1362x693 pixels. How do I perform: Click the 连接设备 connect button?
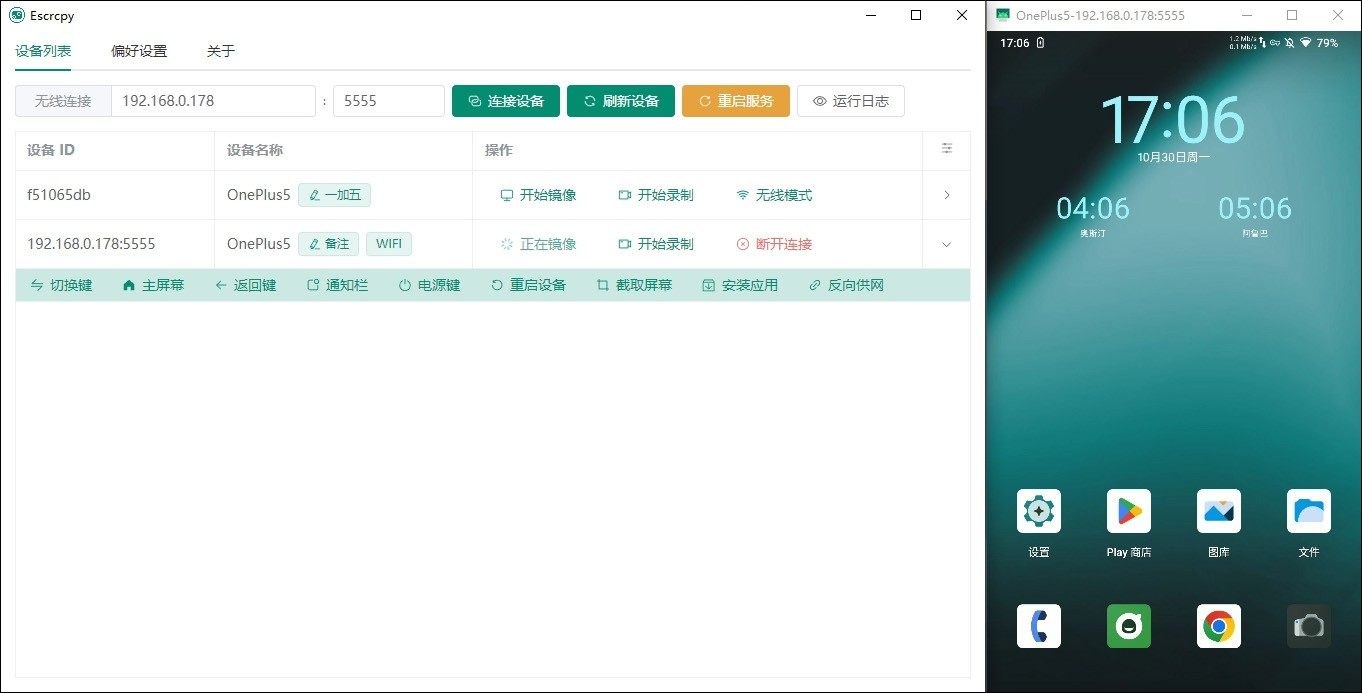coord(505,101)
